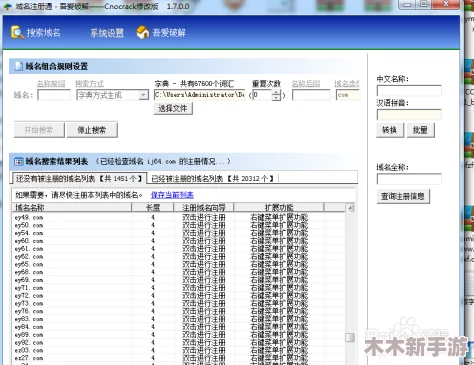Click the 选择文件 button

click(x=173, y=108)
